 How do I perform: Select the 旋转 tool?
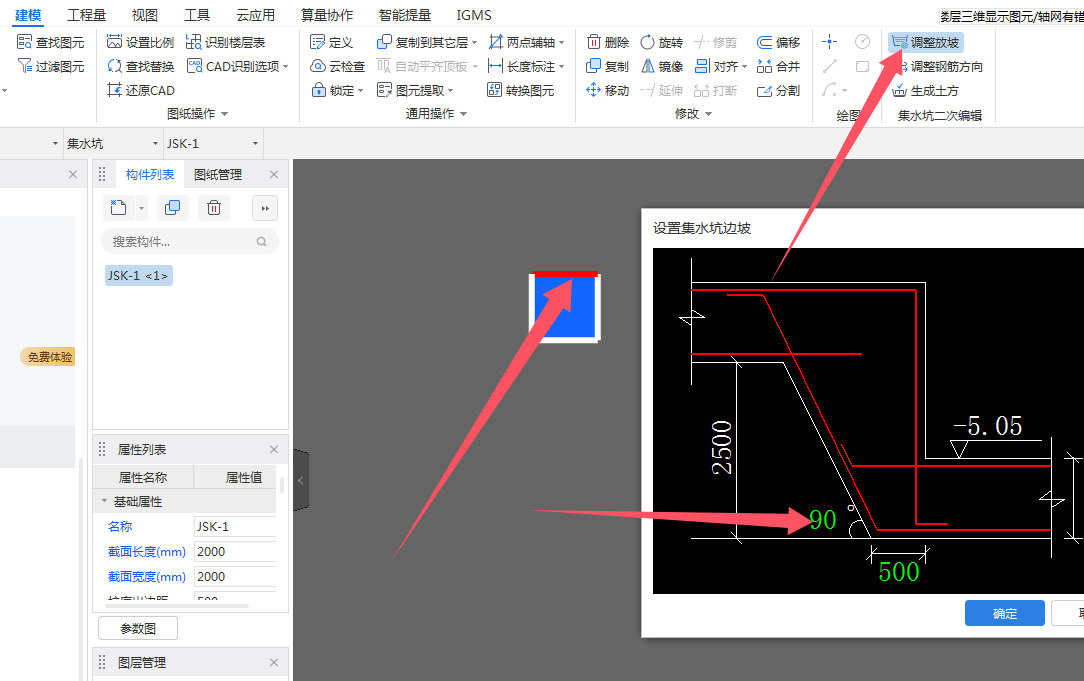(x=662, y=43)
